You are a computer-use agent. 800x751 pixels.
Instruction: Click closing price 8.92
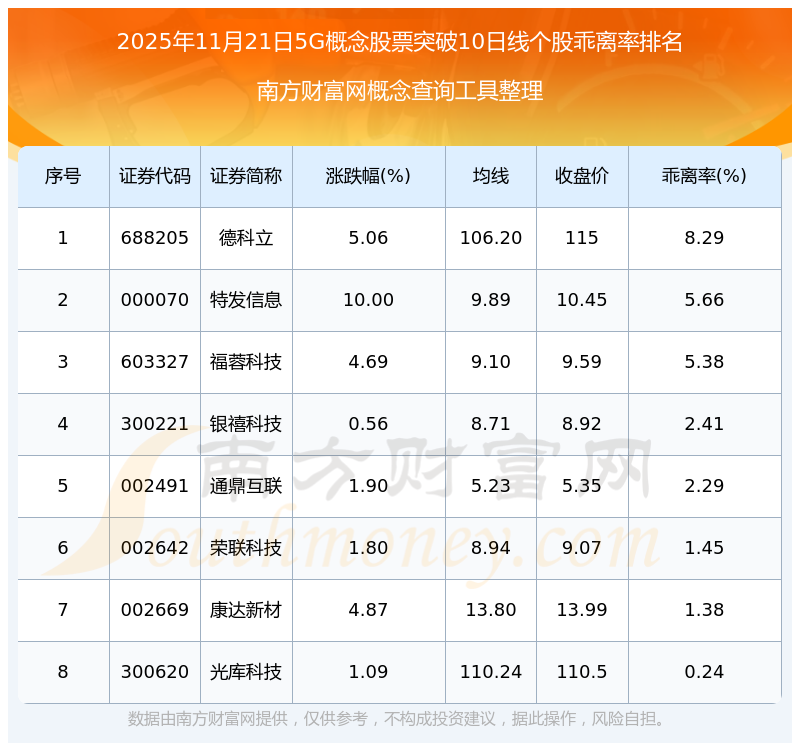(582, 424)
